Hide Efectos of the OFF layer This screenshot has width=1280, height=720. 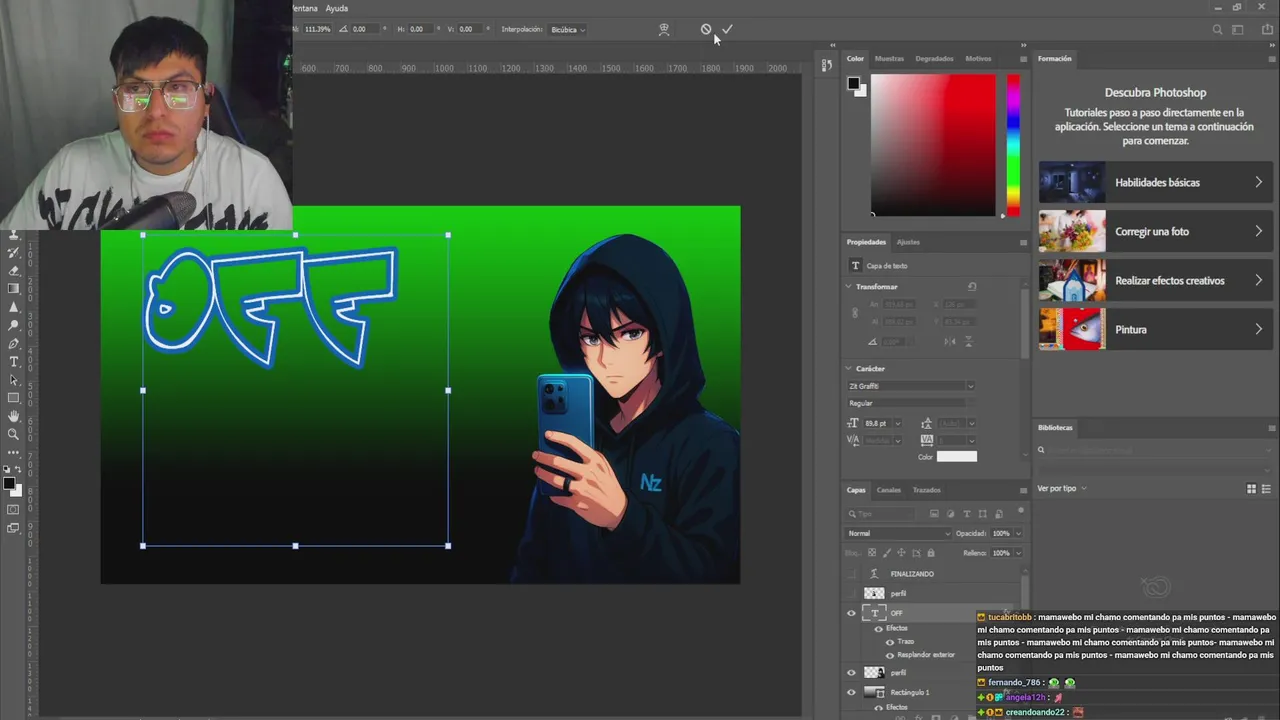[x=878, y=629]
